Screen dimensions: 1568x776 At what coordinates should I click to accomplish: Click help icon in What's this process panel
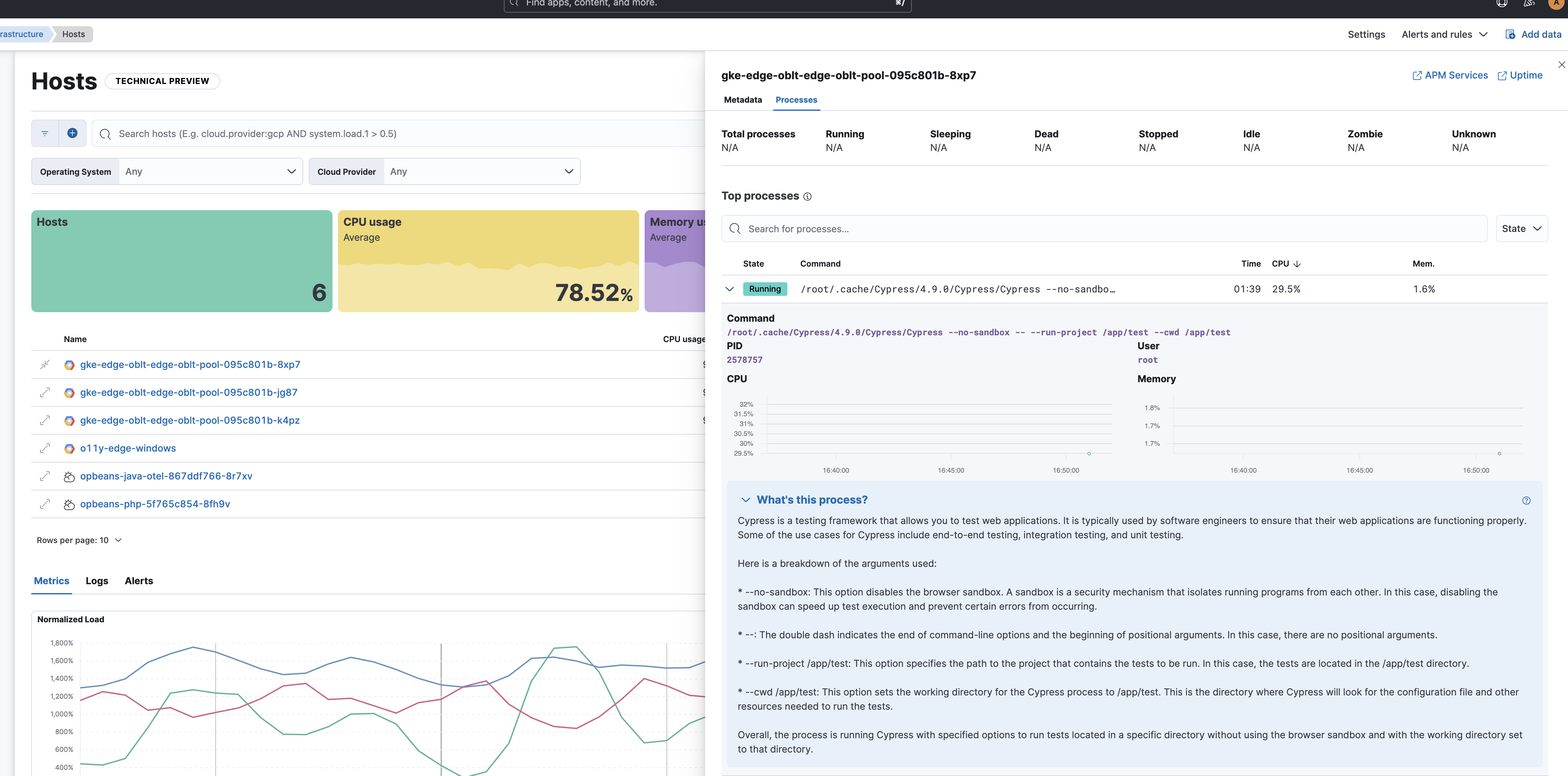pos(1526,500)
